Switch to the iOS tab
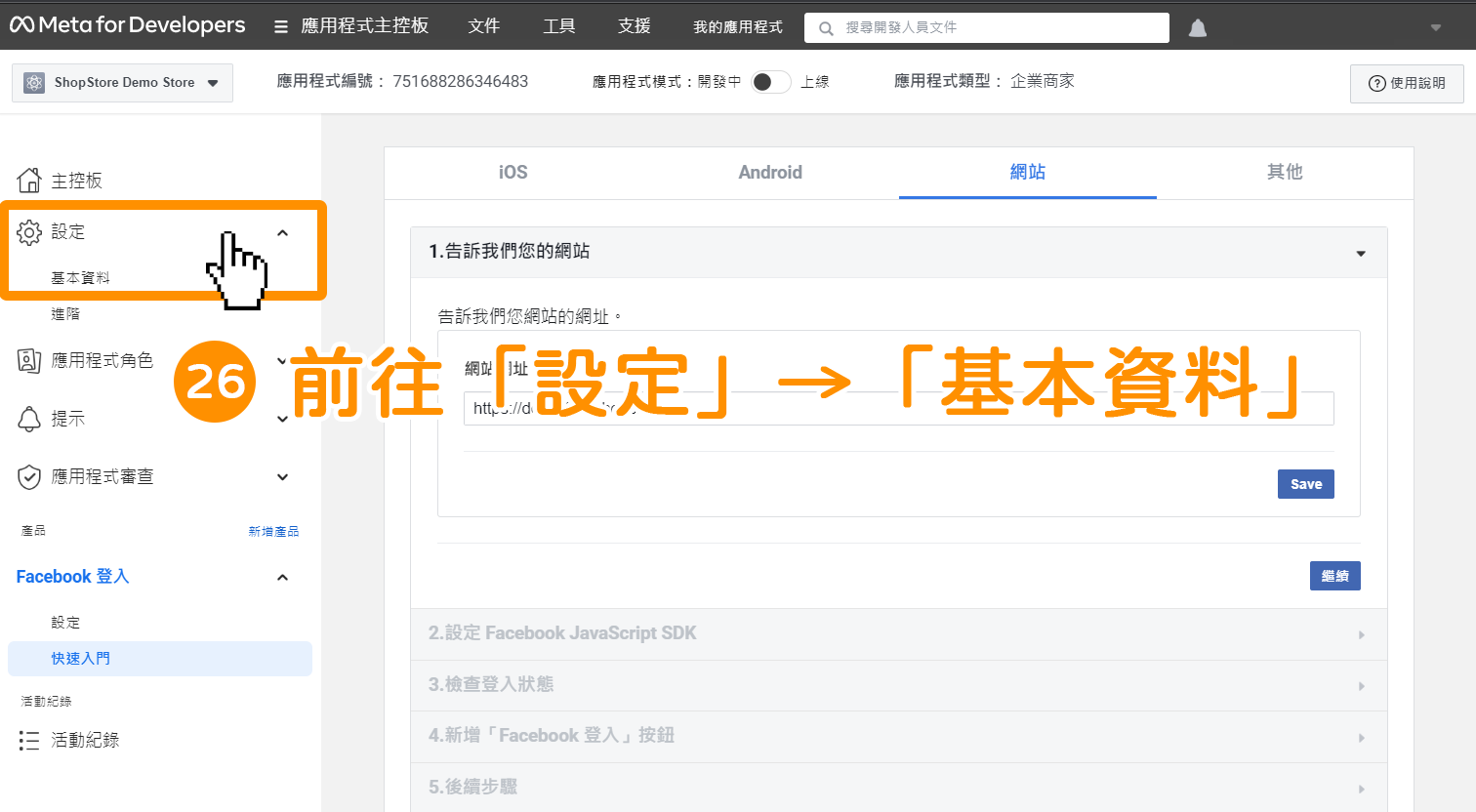This screenshot has width=1476, height=812. [x=513, y=173]
